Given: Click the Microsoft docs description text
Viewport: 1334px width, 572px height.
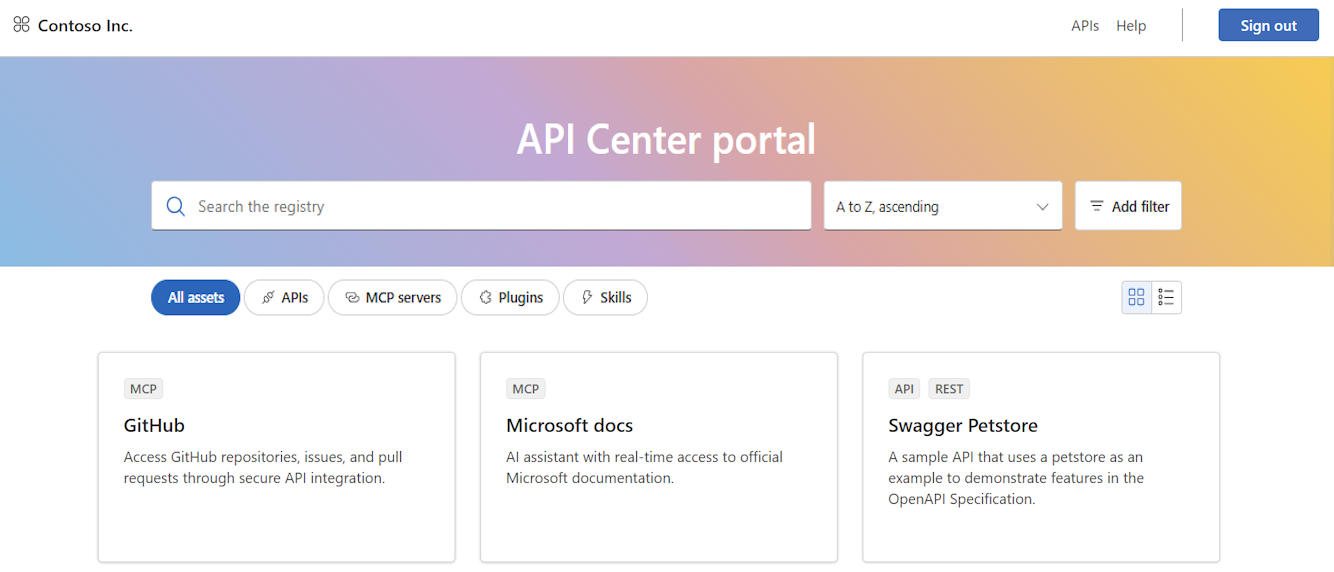Looking at the screenshot, I should [645, 467].
